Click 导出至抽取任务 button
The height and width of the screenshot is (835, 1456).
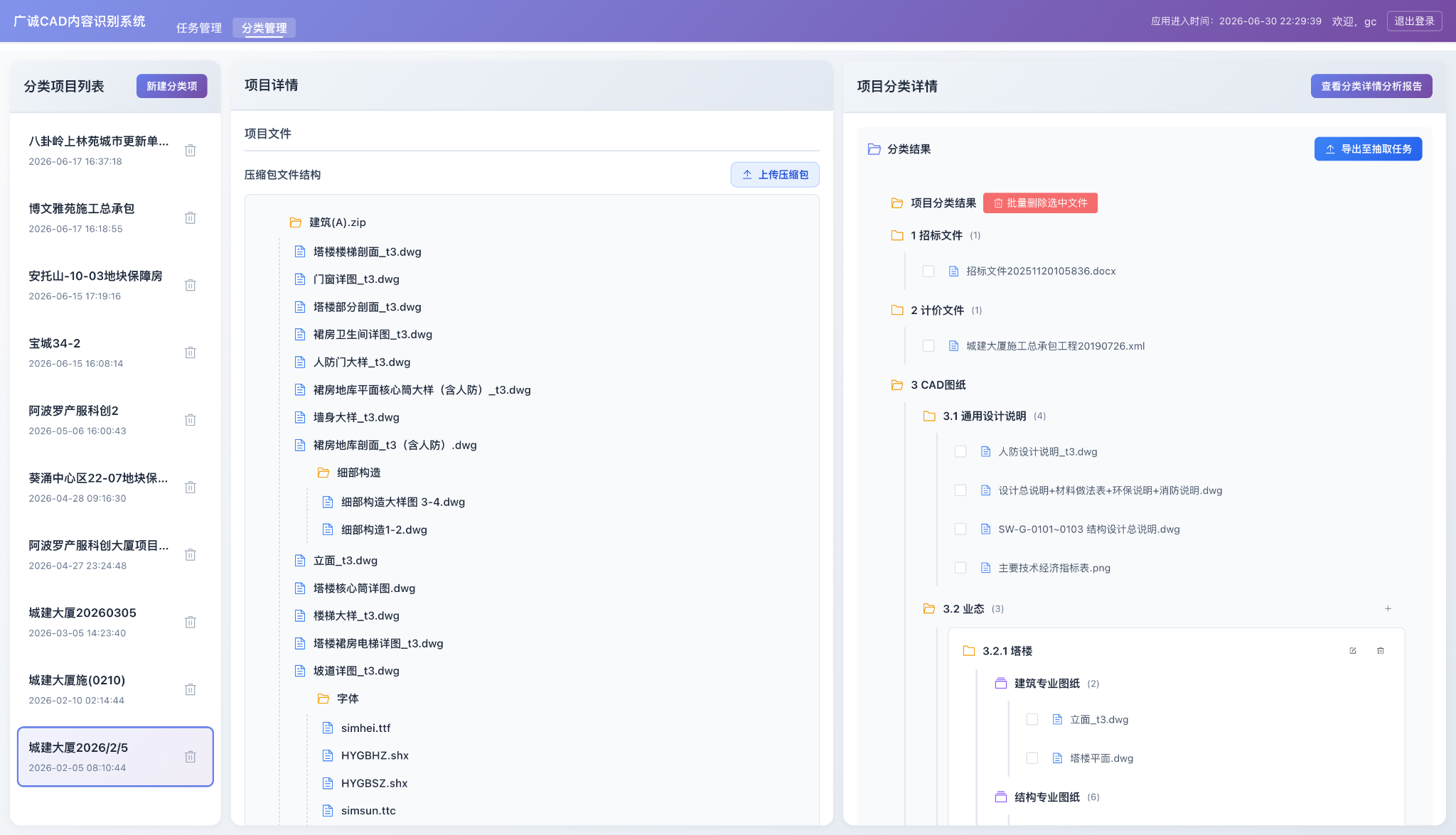click(1369, 149)
